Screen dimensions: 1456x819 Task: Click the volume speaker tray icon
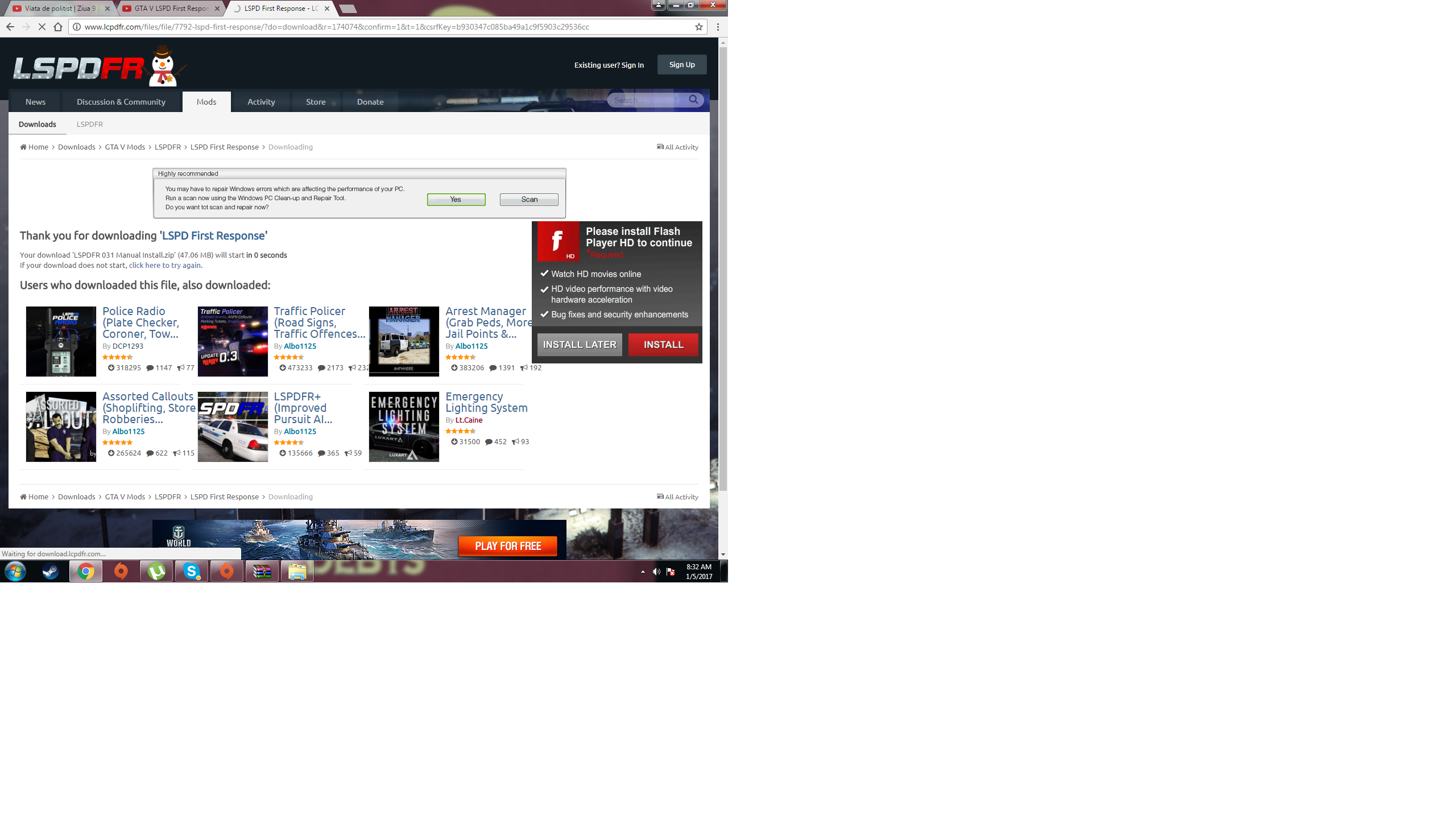click(656, 572)
